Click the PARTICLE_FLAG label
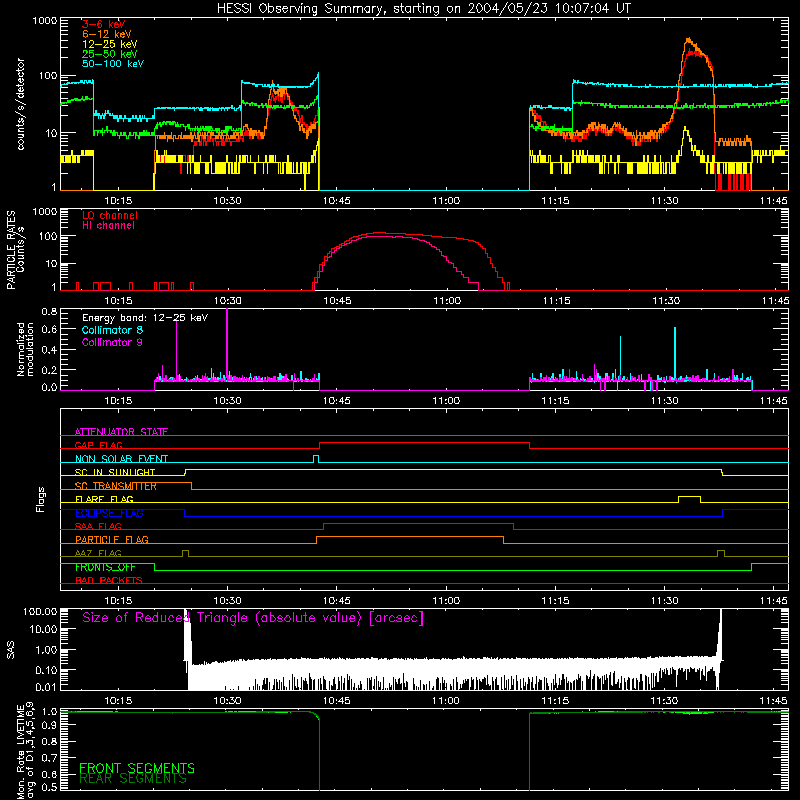 [x=112, y=540]
